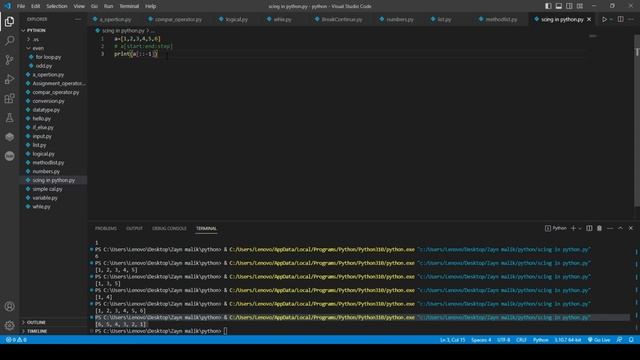This screenshot has height=360, width=640.
Task: Open hello.py in the Explorer
Action: pos(42,118)
